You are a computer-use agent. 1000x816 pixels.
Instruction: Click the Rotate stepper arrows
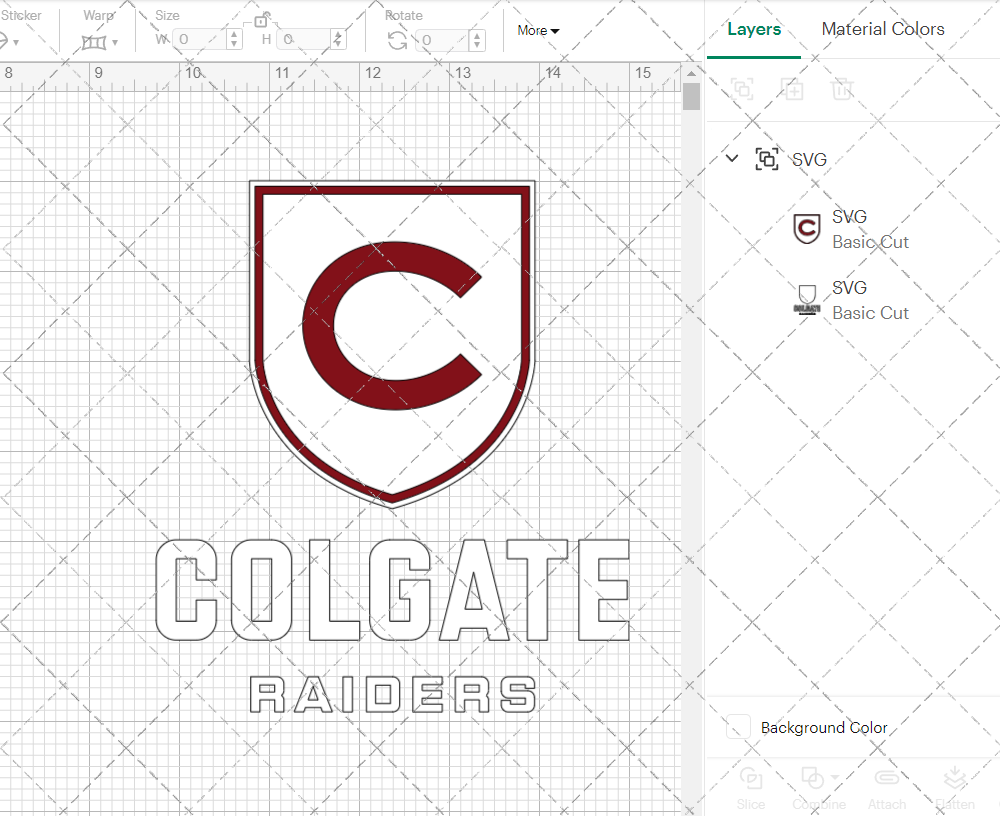click(x=477, y=40)
